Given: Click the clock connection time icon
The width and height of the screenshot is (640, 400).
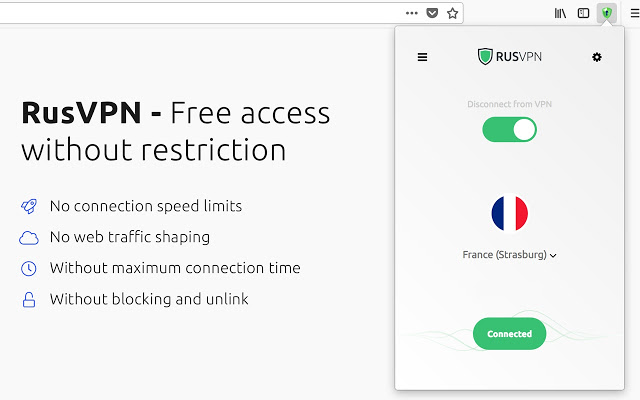Looking at the screenshot, I should tap(29, 269).
